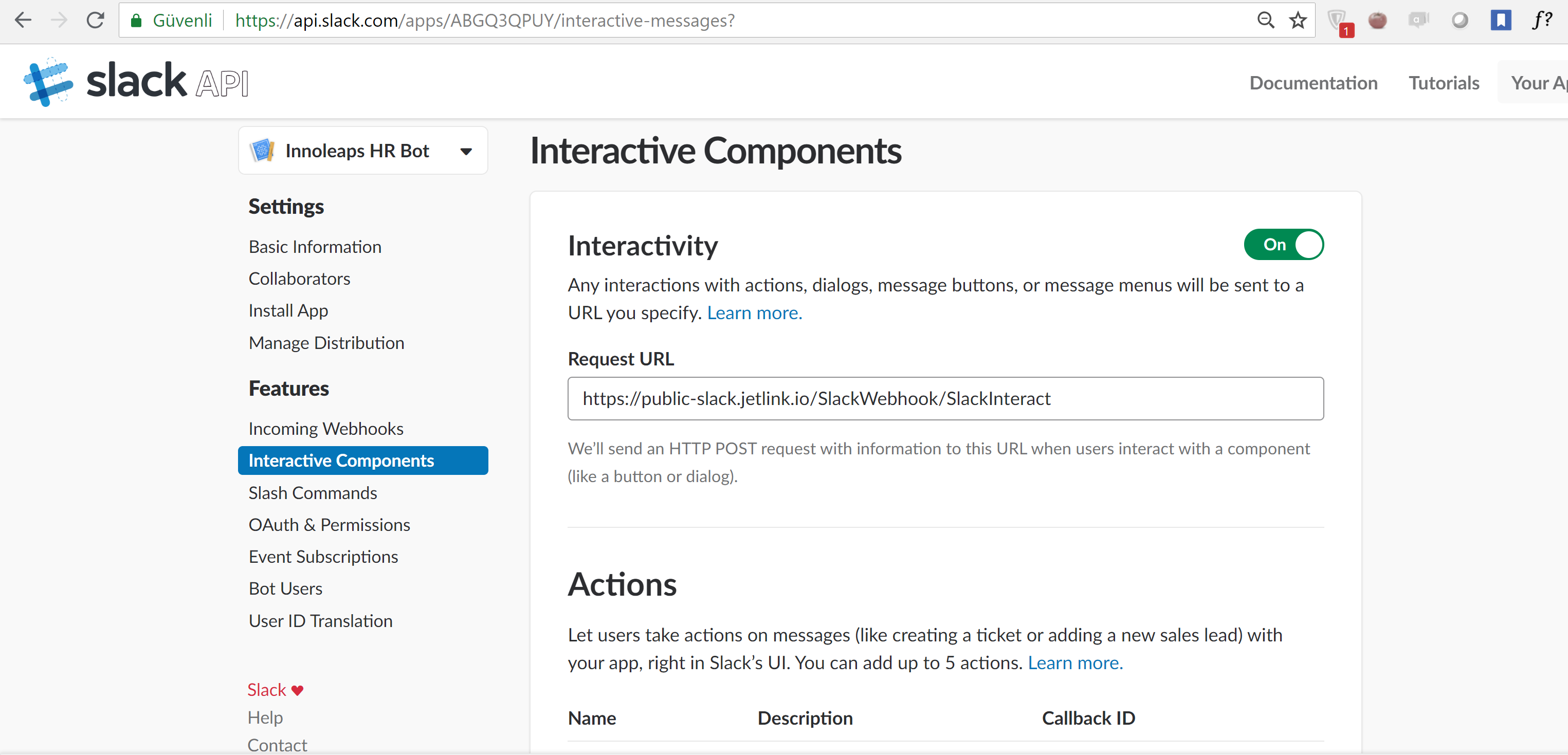Click the f? extension icon
Viewport: 1568px width, 755px height.
[x=1542, y=20]
